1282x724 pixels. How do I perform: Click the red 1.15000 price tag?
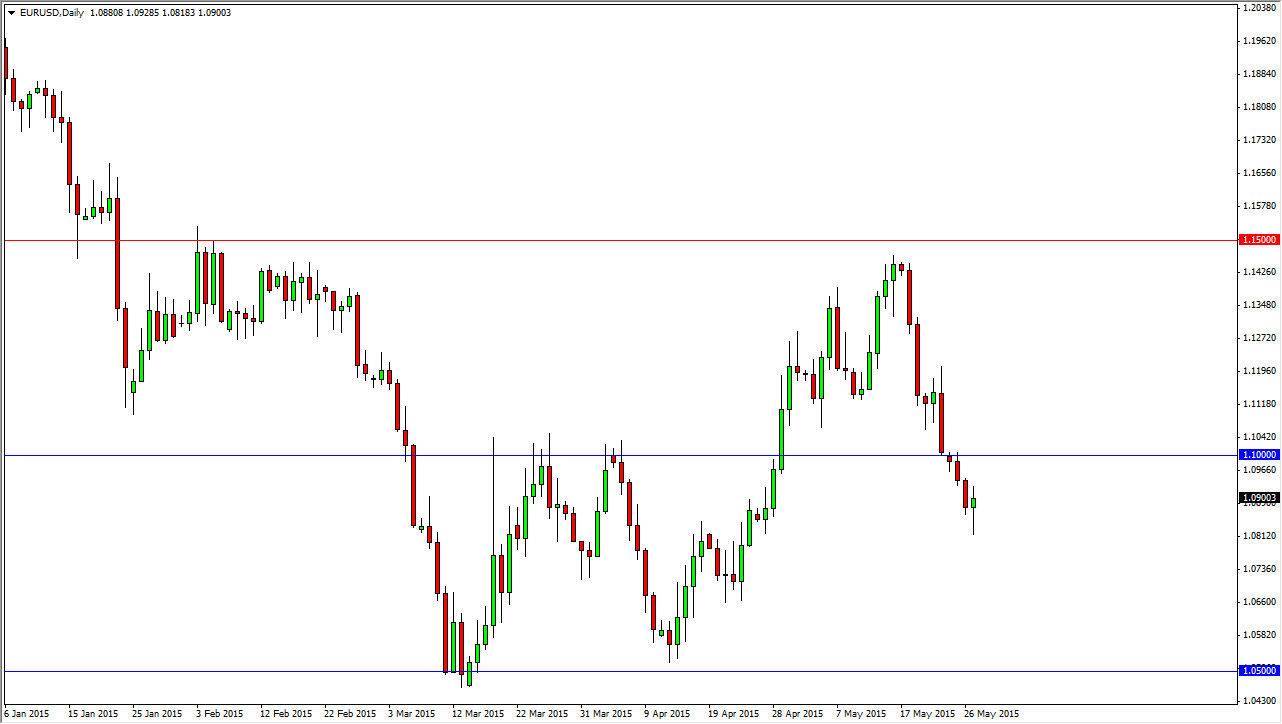click(x=1257, y=240)
